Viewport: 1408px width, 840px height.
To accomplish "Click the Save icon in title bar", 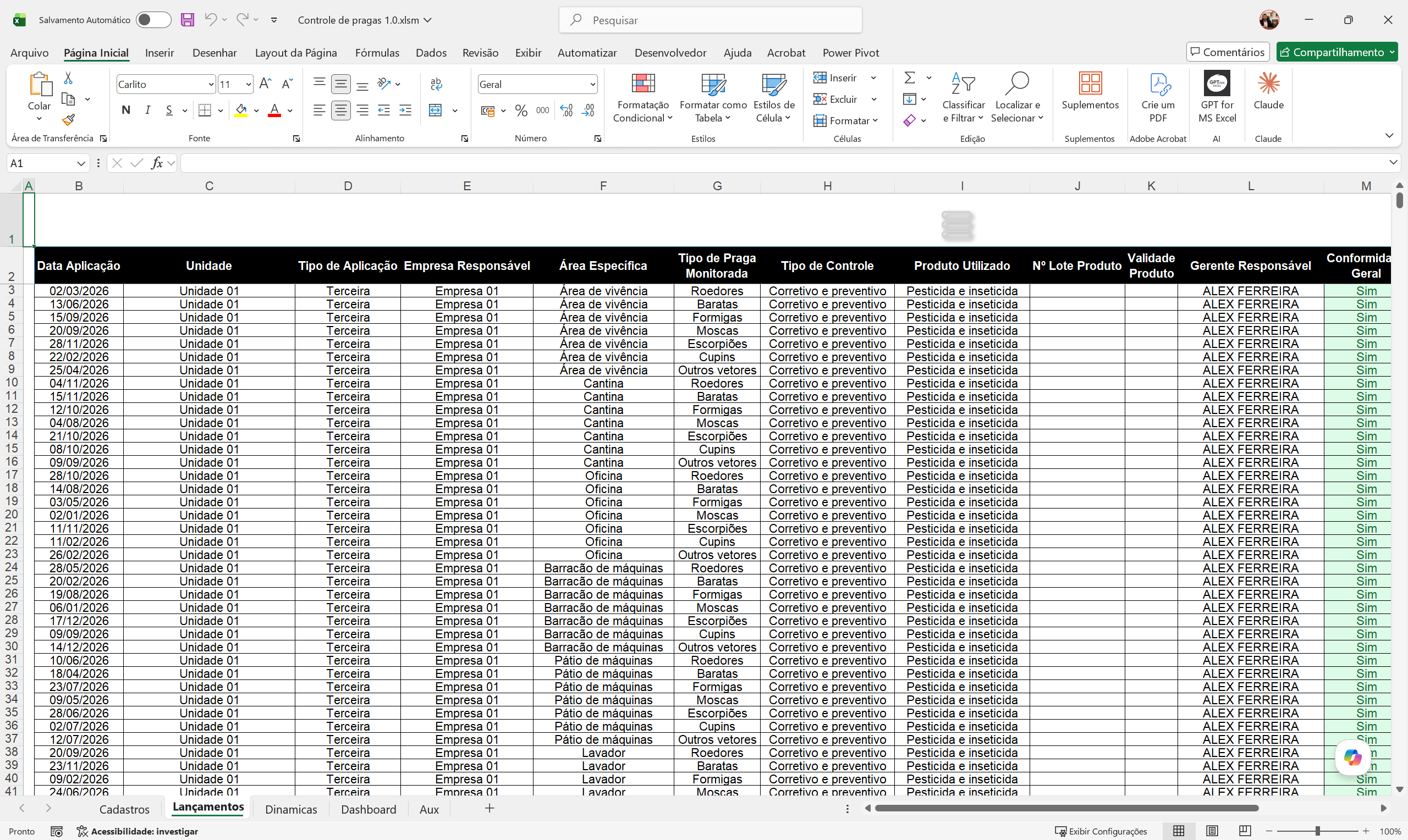I will coord(188,20).
